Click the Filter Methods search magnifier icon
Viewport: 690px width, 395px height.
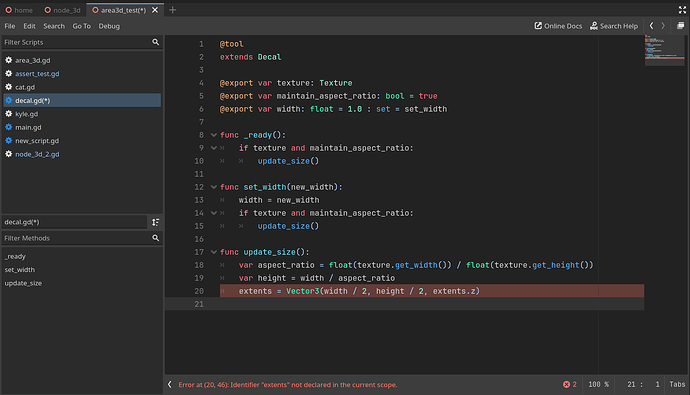coord(155,238)
